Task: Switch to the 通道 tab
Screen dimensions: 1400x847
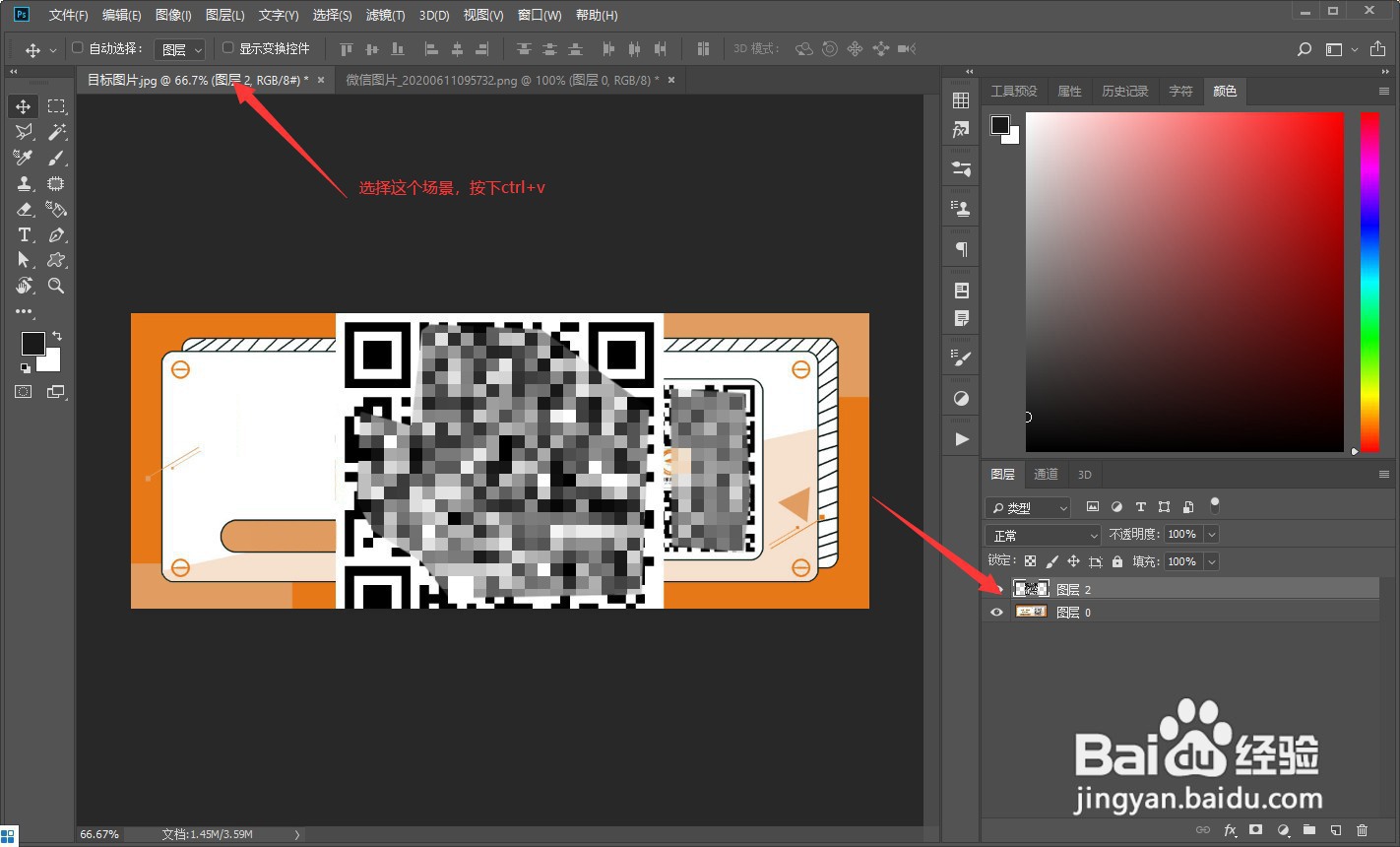Action: tap(1046, 475)
